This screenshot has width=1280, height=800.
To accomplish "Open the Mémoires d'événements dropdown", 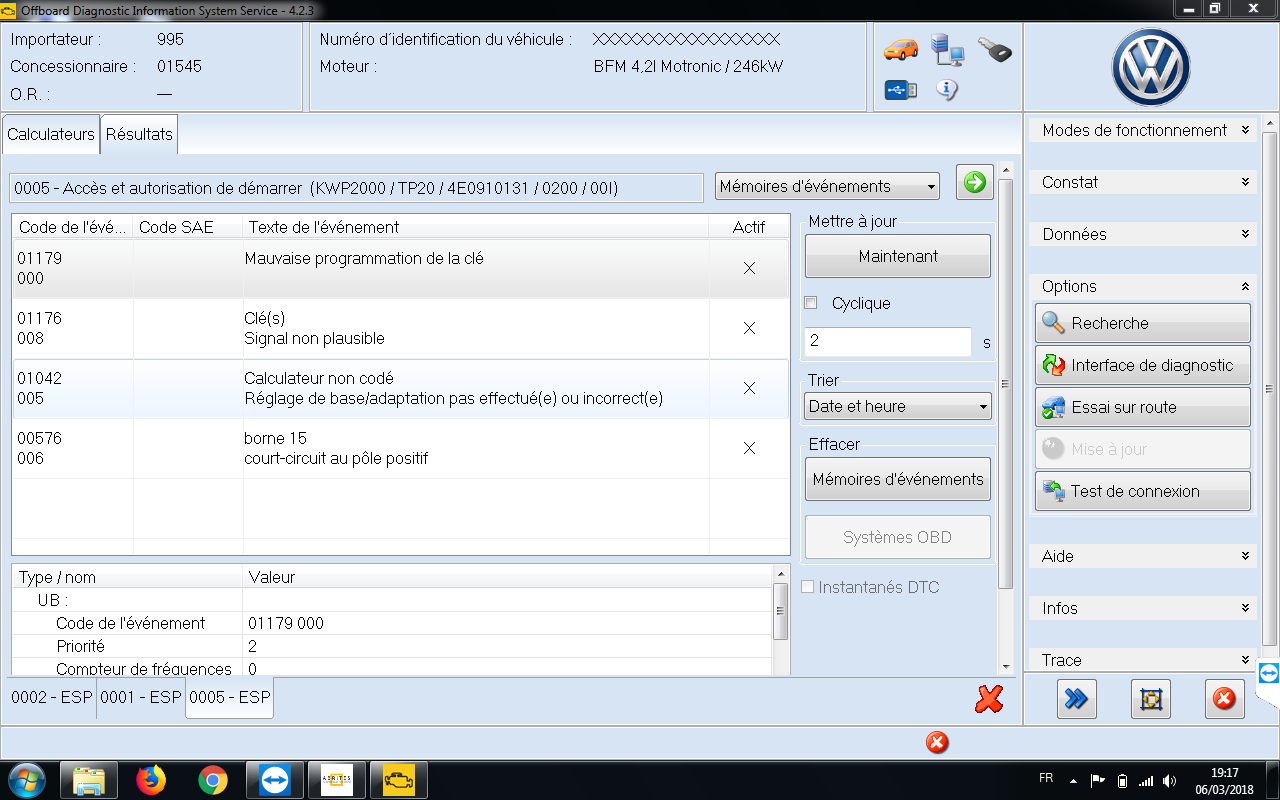I will click(827, 186).
